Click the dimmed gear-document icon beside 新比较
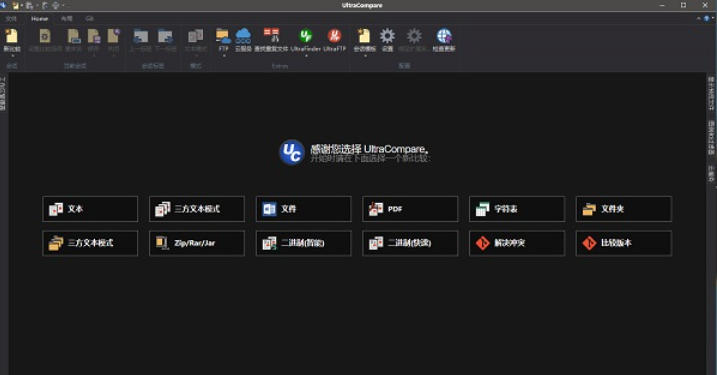Viewport: 717px width, 375px height. pos(45,36)
